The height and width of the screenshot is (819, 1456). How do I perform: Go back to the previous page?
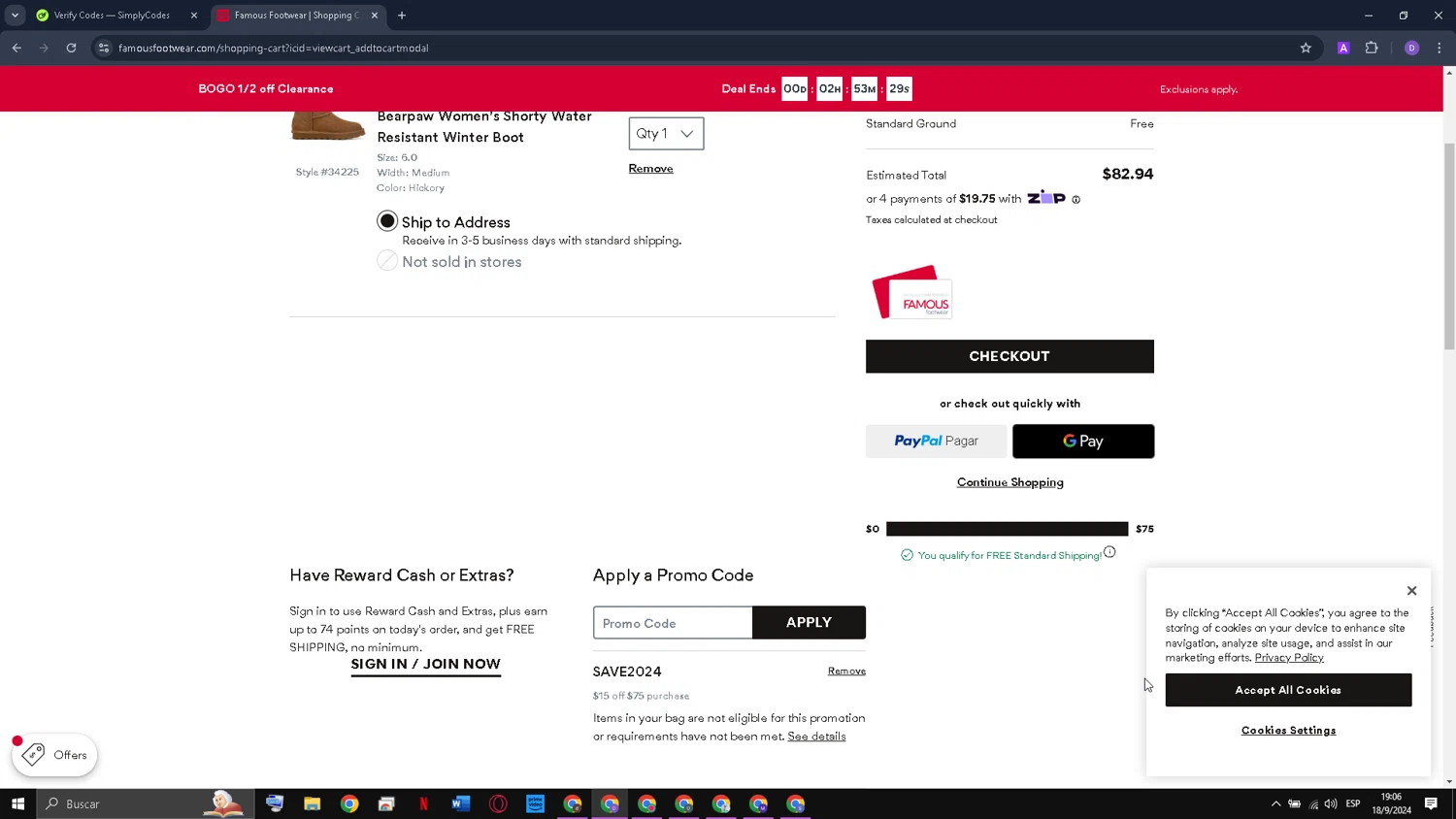17,48
